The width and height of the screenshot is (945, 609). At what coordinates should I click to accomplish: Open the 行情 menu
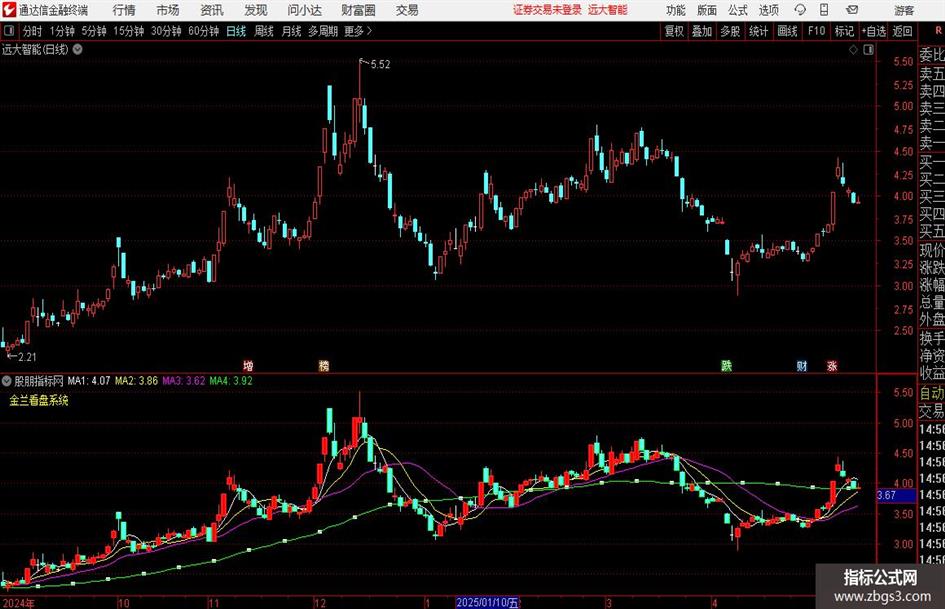coord(124,10)
